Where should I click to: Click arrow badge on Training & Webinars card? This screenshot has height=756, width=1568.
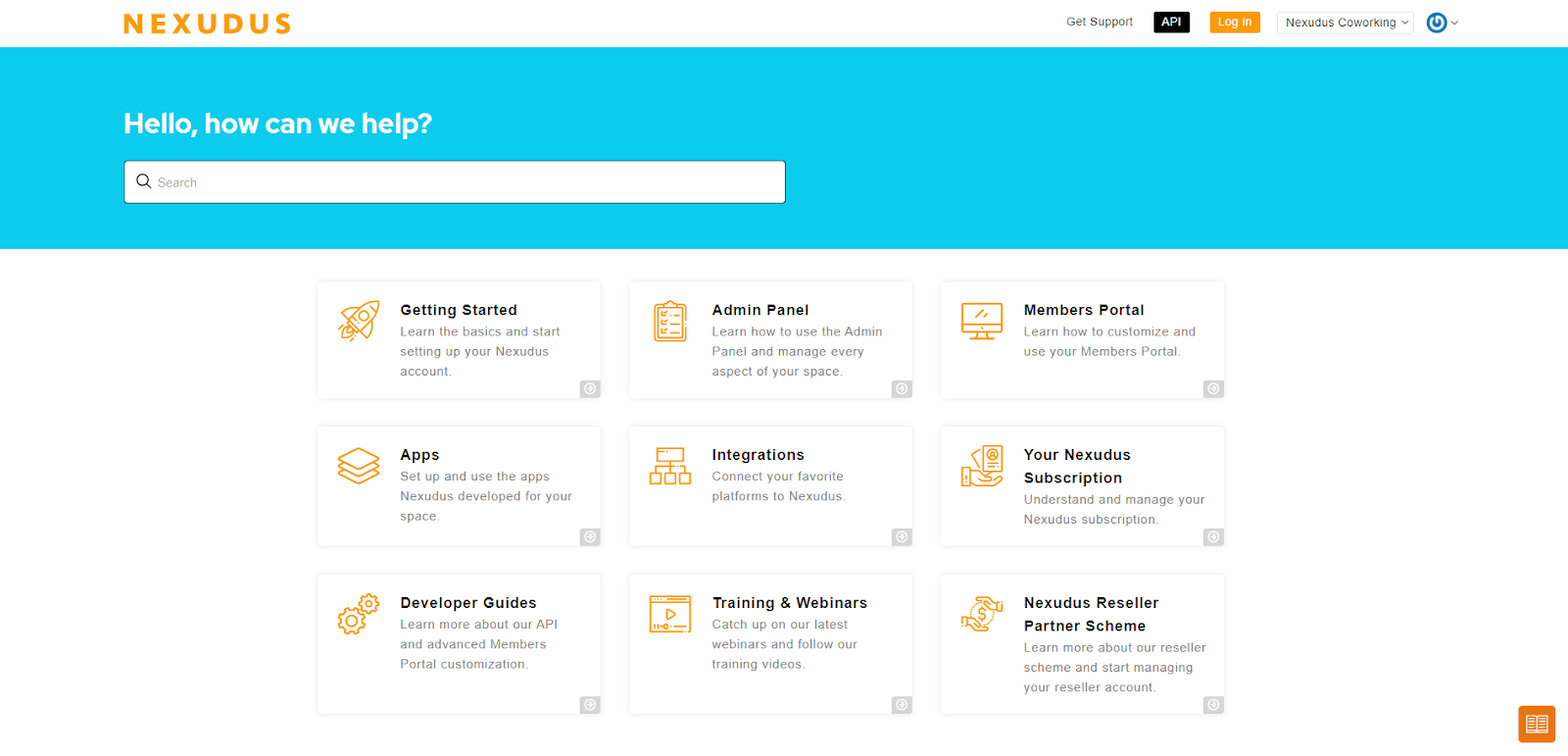click(902, 705)
